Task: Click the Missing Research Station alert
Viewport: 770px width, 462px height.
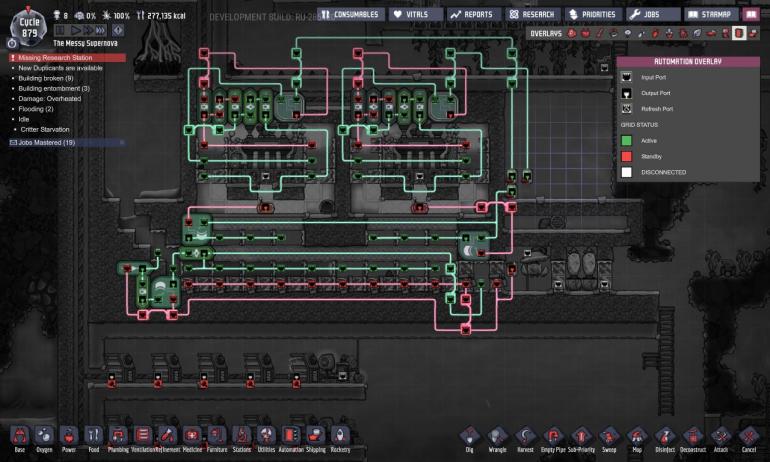Action: pos(67,58)
